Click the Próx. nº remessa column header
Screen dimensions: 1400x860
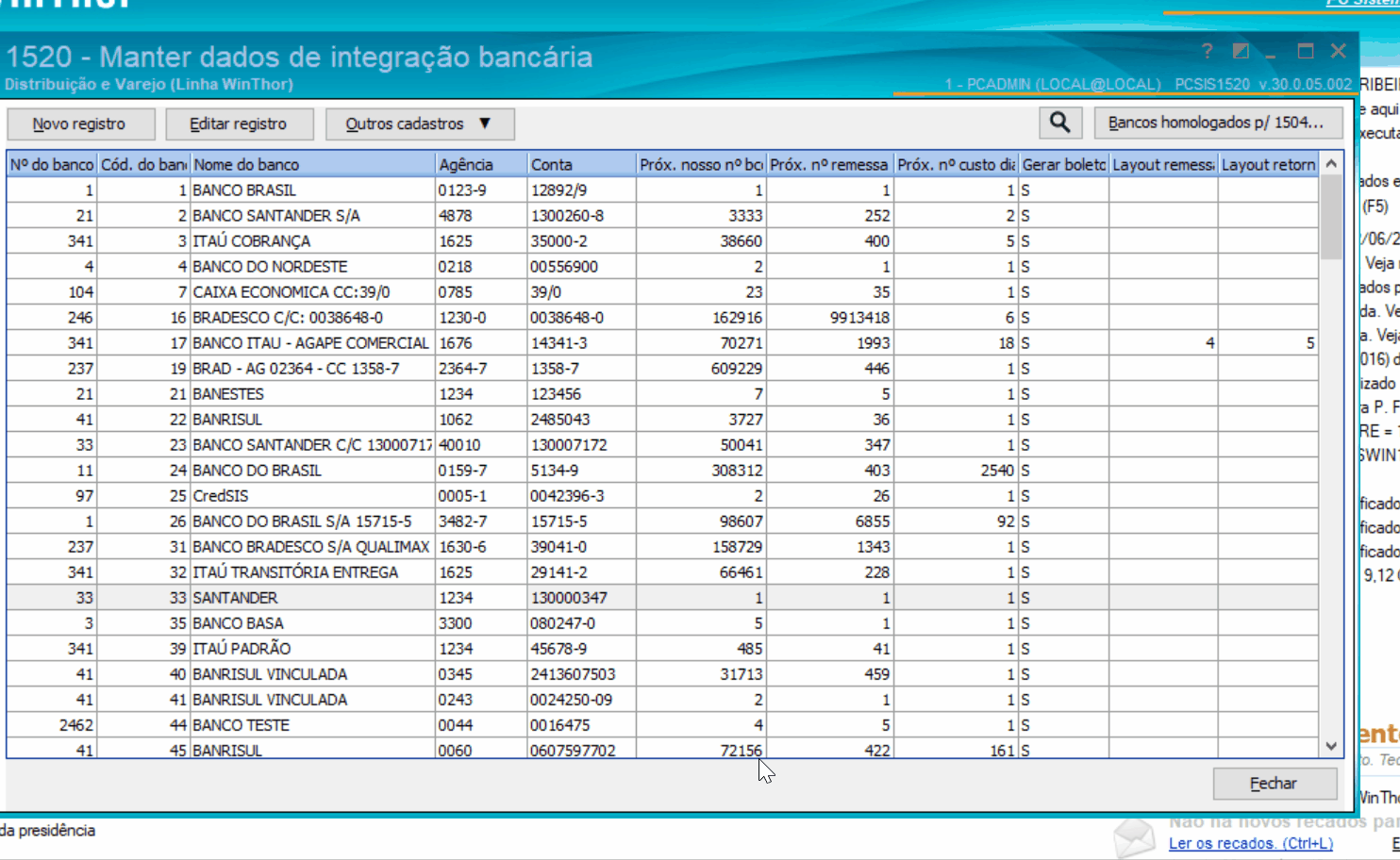point(829,165)
